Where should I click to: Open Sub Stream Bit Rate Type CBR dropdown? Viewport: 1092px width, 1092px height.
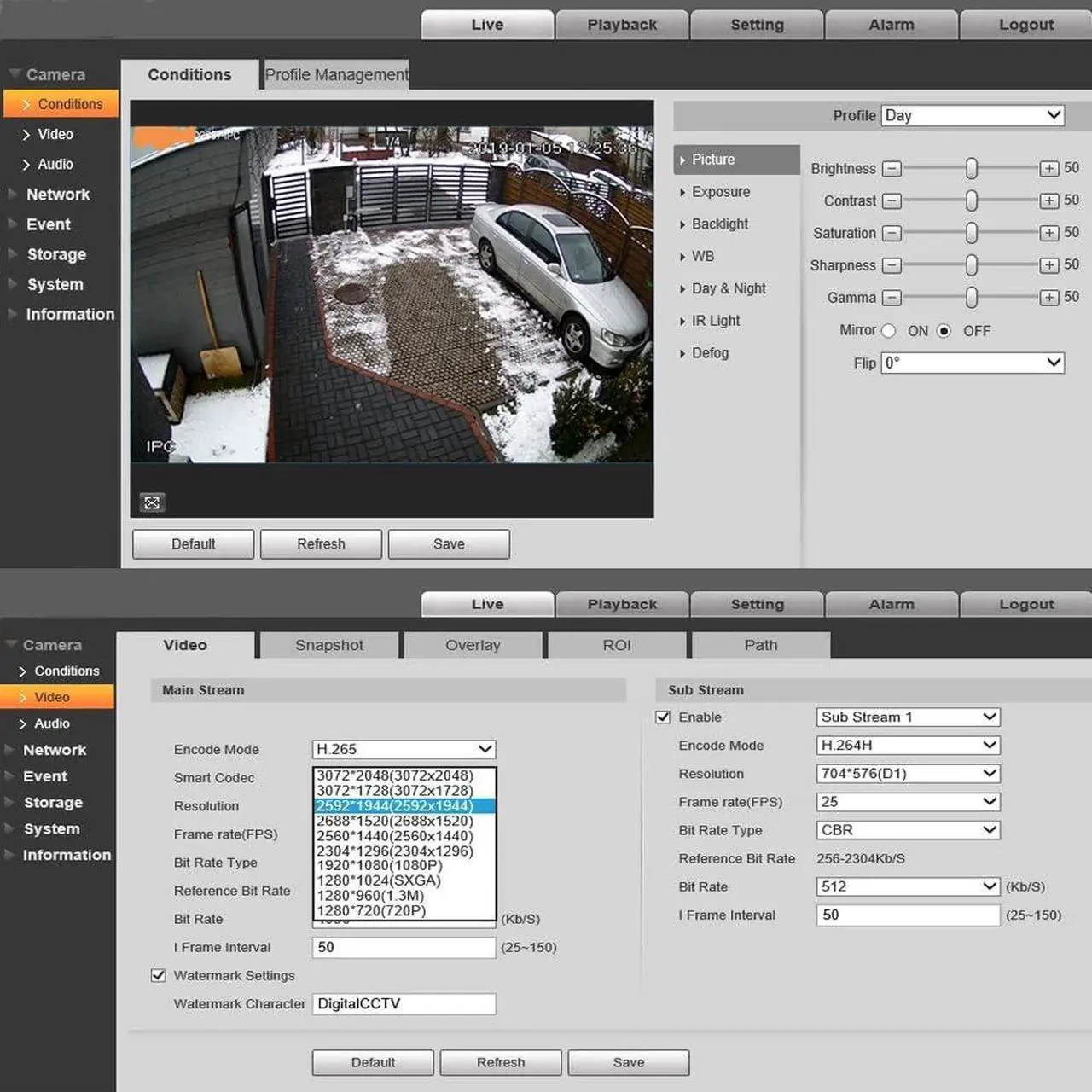pyautogui.click(x=908, y=829)
